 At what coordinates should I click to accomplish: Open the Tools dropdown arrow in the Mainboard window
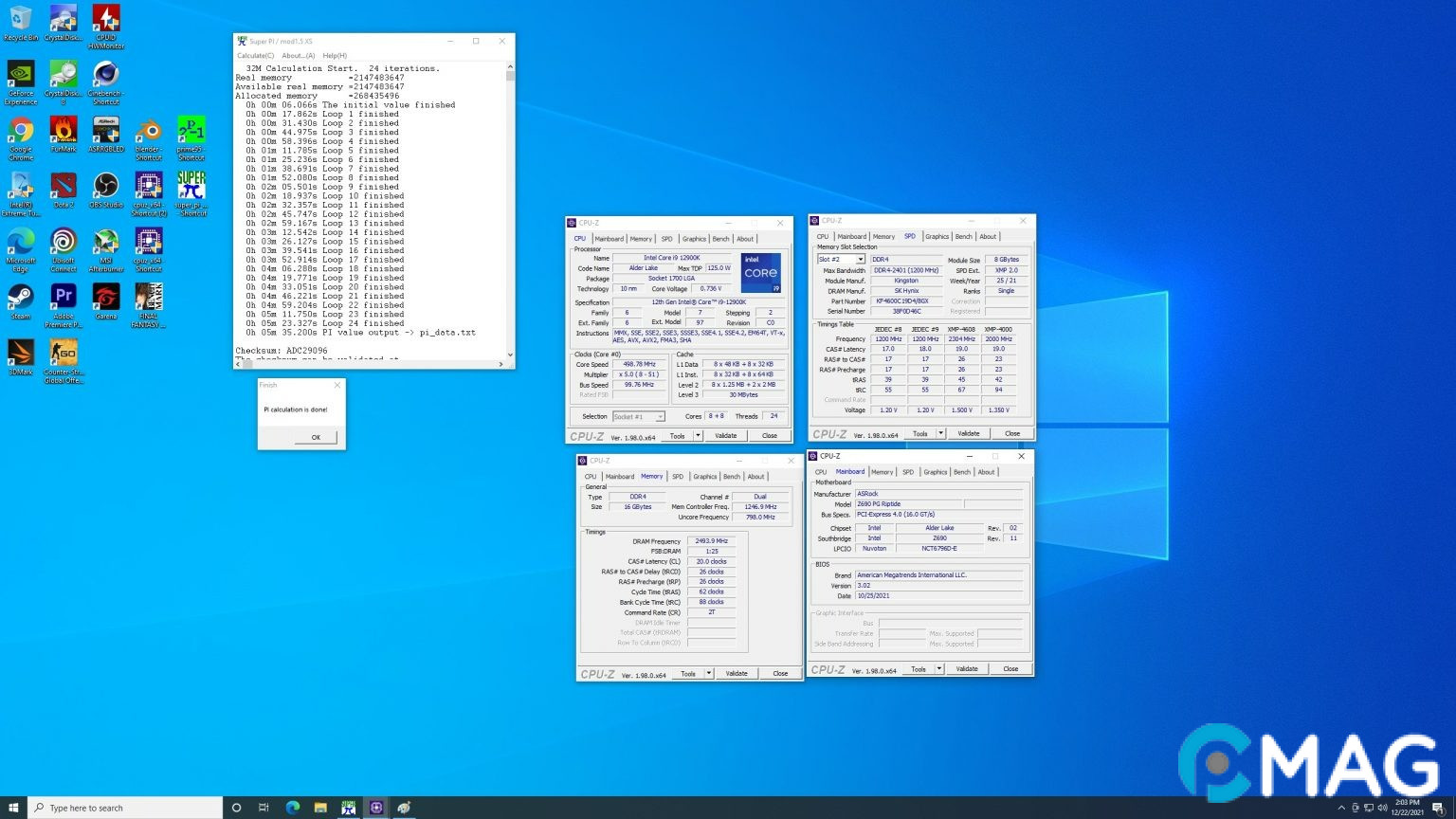click(939, 669)
